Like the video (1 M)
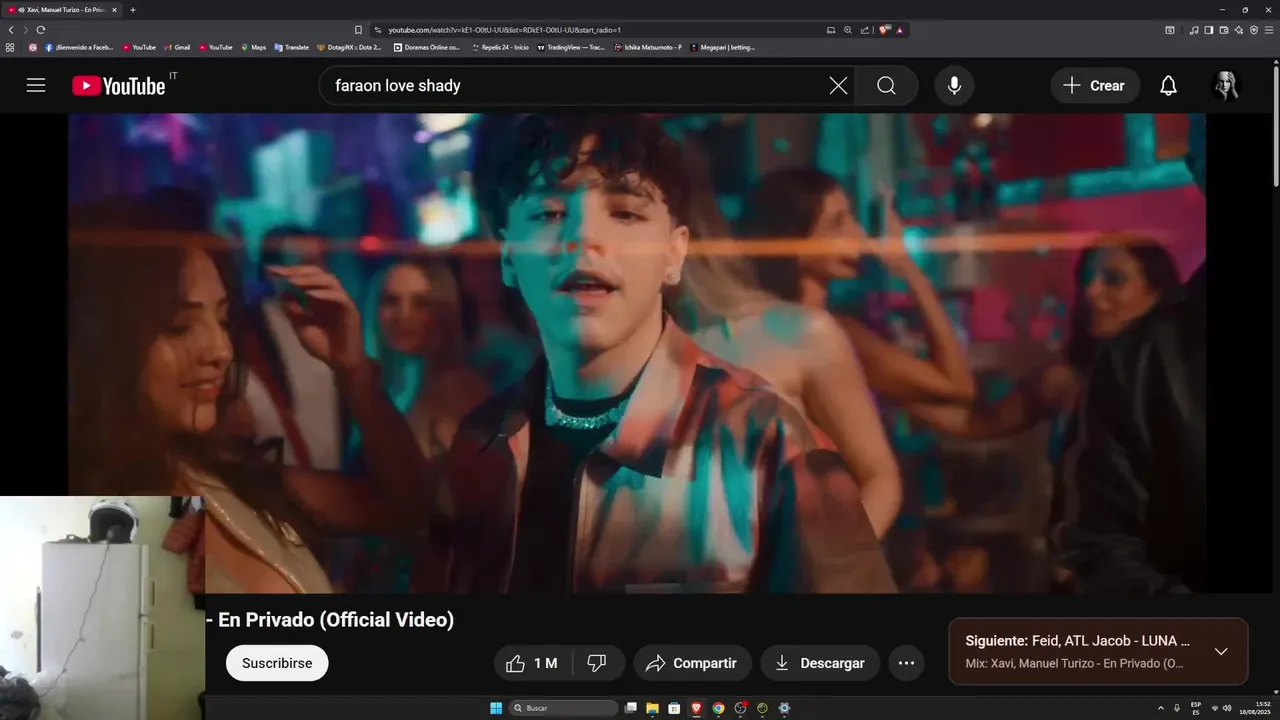 tap(532, 663)
